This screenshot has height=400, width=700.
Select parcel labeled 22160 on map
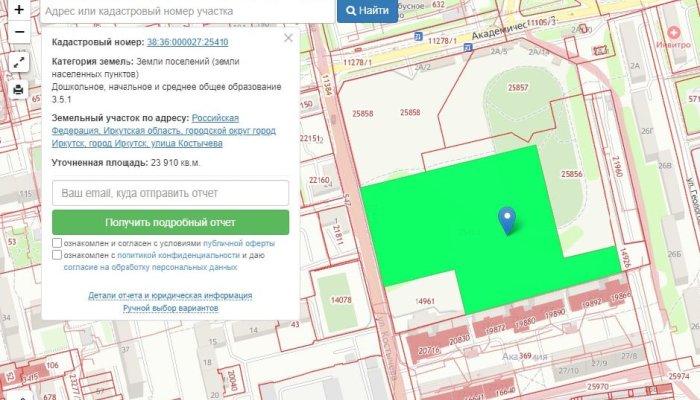point(320,180)
